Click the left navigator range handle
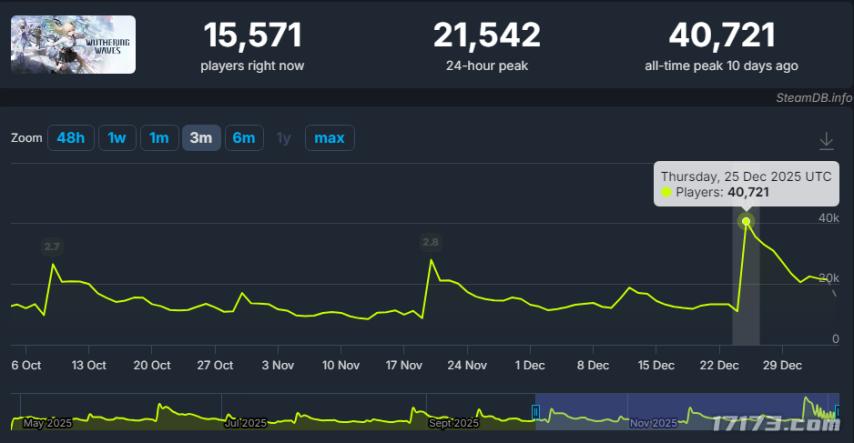This screenshot has height=443, width=854. [536, 410]
